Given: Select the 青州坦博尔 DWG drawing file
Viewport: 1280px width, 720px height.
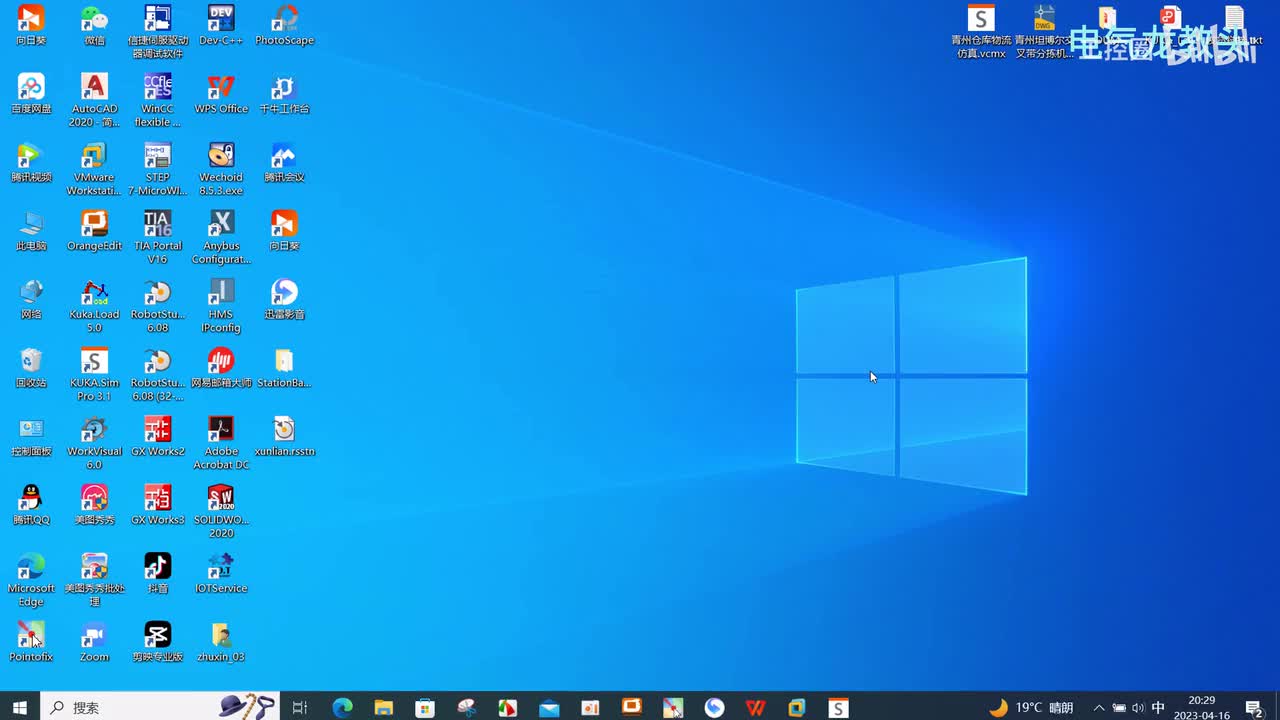Looking at the screenshot, I should pos(1045,32).
